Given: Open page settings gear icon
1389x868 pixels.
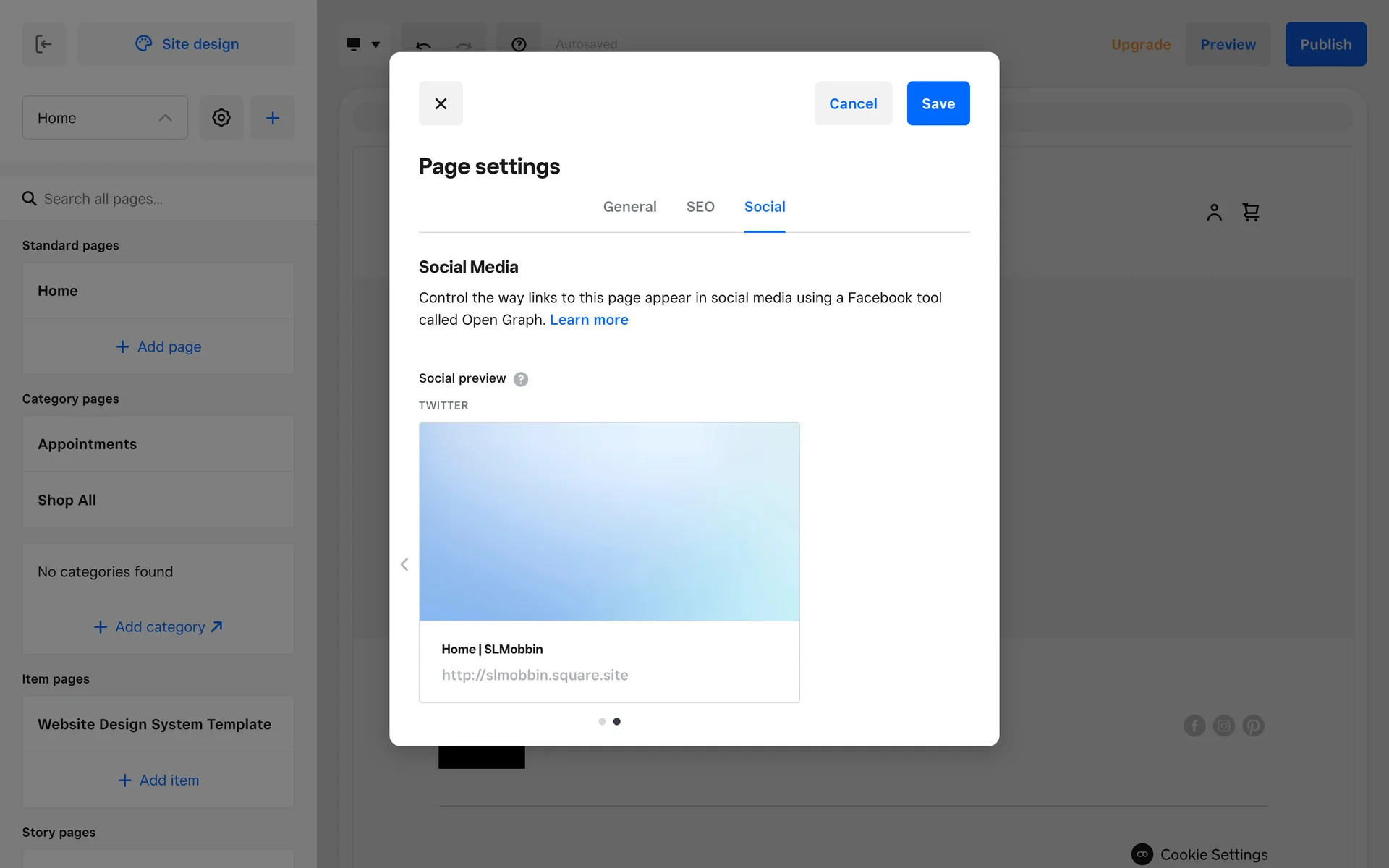Looking at the screenshot, I should tap(221, 118).
